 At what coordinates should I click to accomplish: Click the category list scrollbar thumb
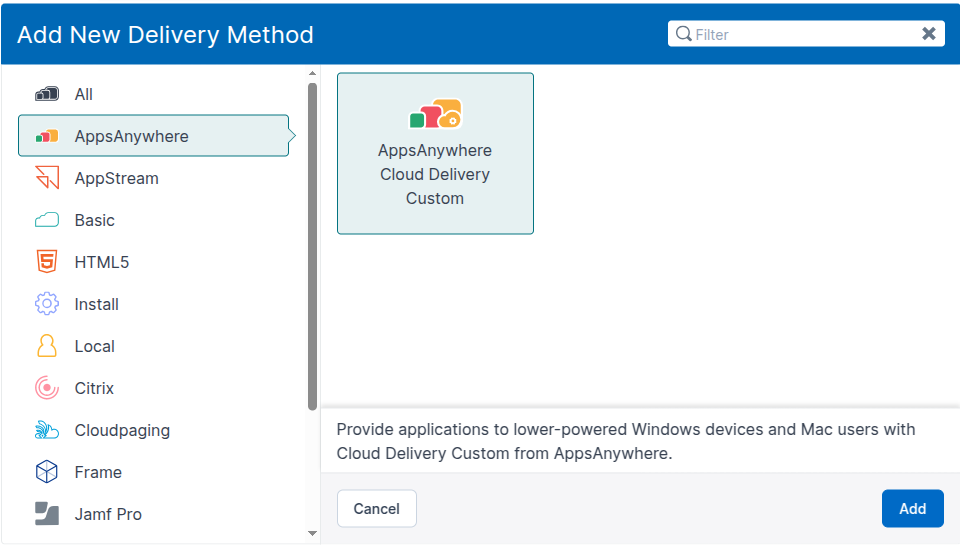[313, 245]
